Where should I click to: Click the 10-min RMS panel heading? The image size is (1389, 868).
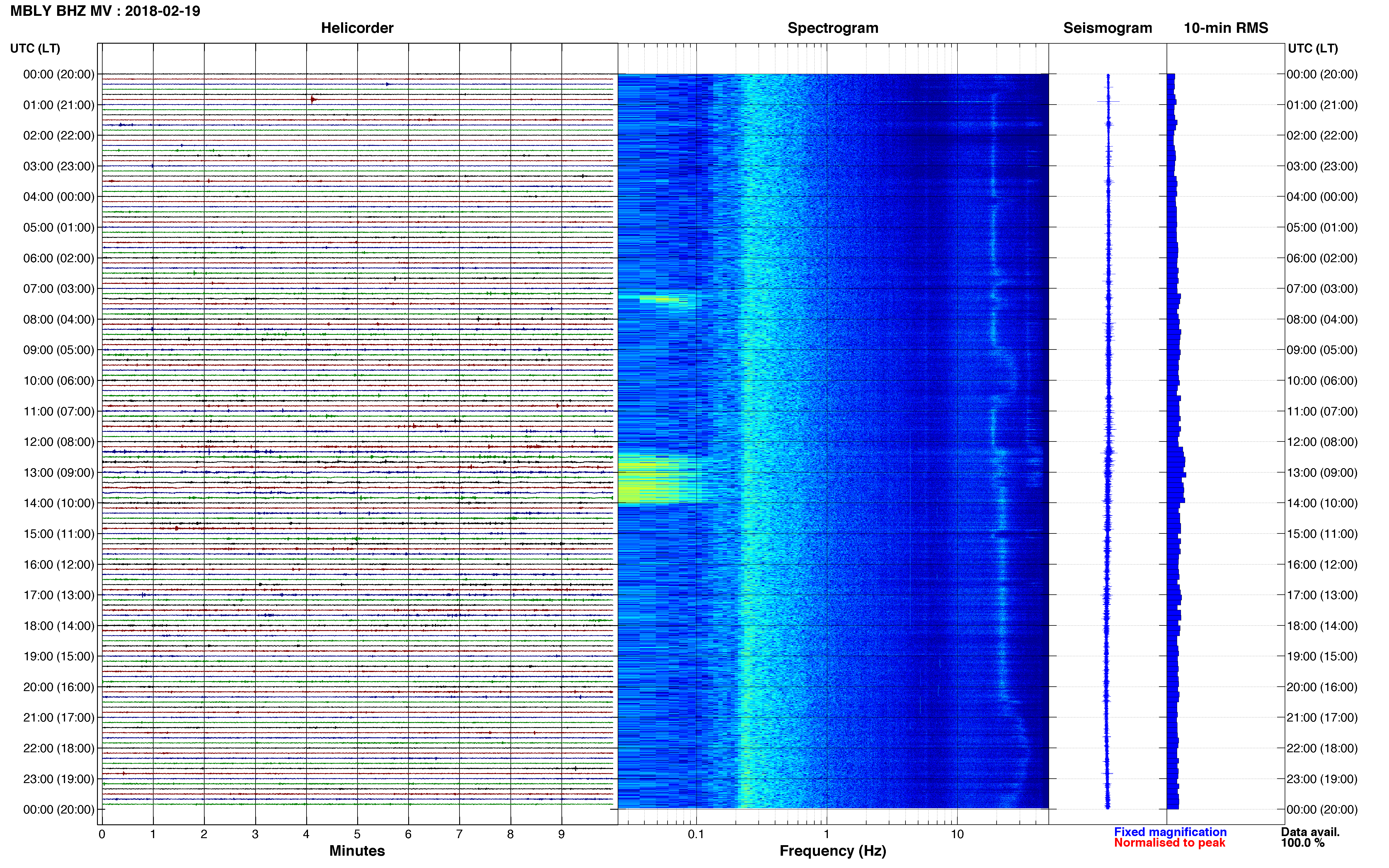[1225, 28]
